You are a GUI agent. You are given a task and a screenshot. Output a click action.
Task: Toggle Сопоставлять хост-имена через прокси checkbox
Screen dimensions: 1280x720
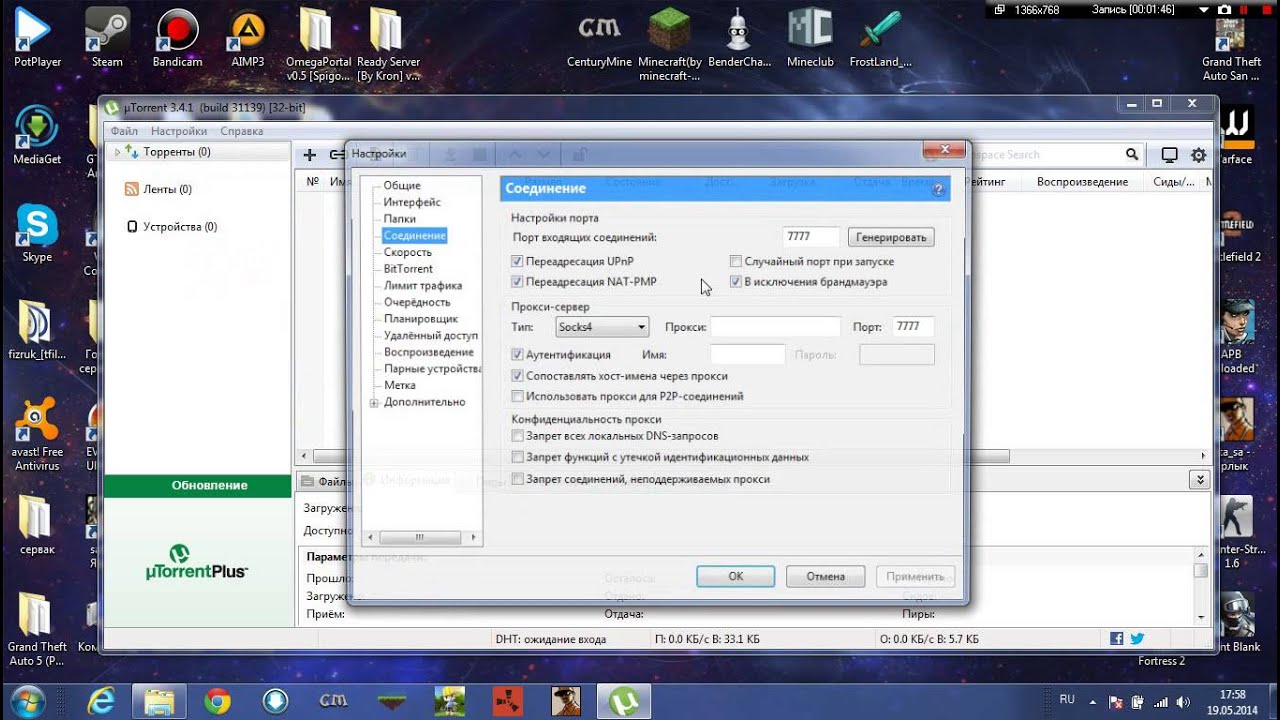click(x=517, y=376)
